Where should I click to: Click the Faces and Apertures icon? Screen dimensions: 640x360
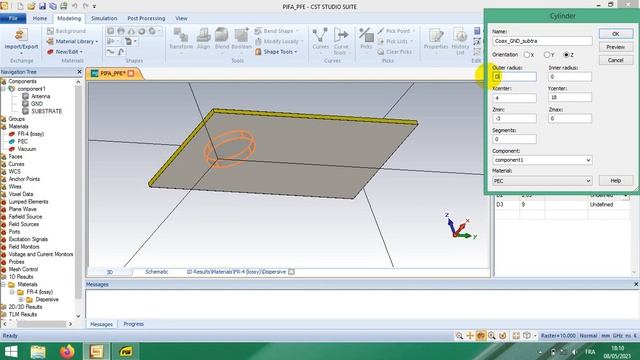click(x=129, y=41)
